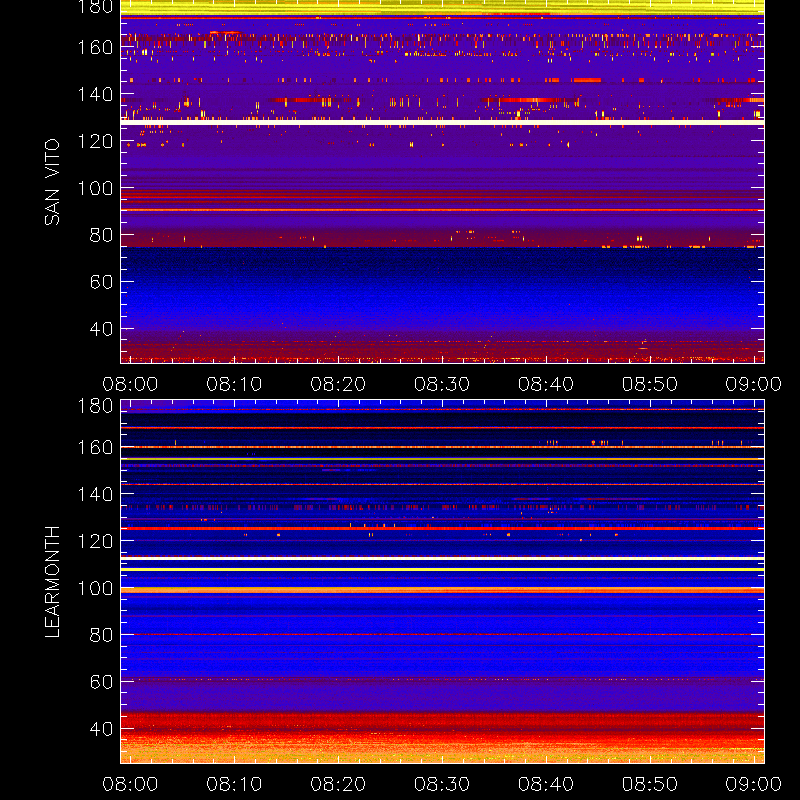Select the 40 tick label on Learmonth axis
Screen dimensions: 800x800
point(101,729)
